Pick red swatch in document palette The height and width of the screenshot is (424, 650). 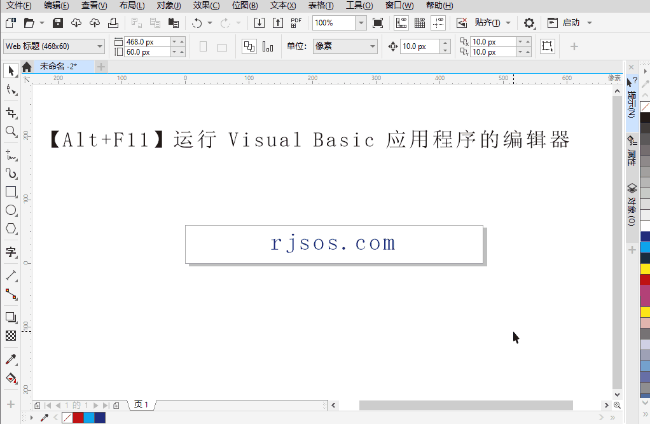(78, 418)
